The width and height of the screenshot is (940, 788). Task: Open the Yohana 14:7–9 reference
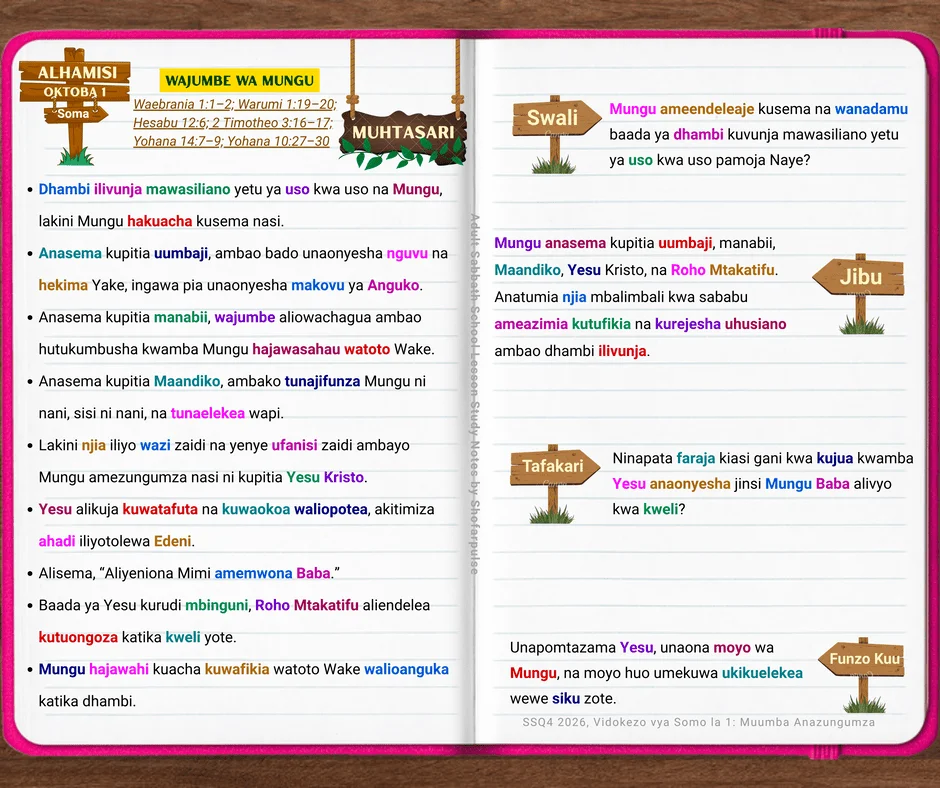[x=178, y=142]
